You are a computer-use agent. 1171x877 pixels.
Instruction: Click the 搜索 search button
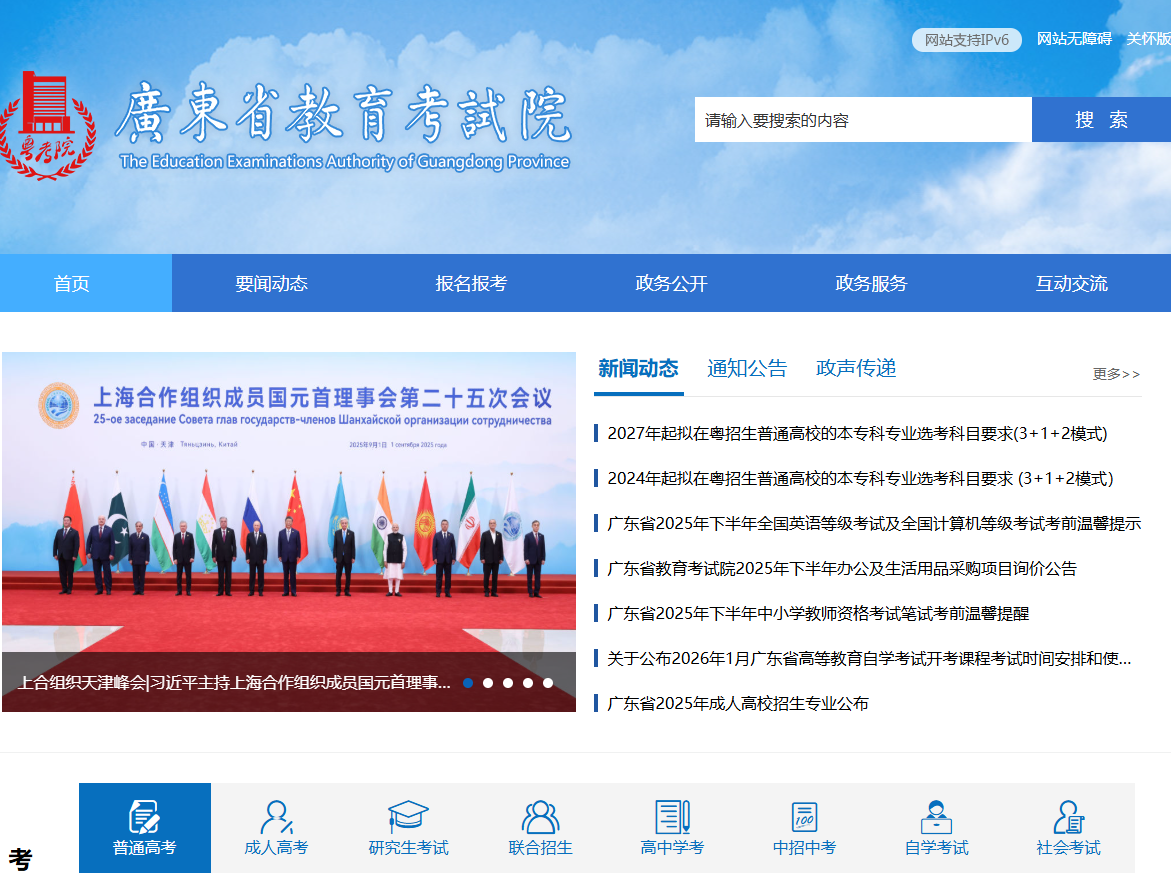[1101, 120]
